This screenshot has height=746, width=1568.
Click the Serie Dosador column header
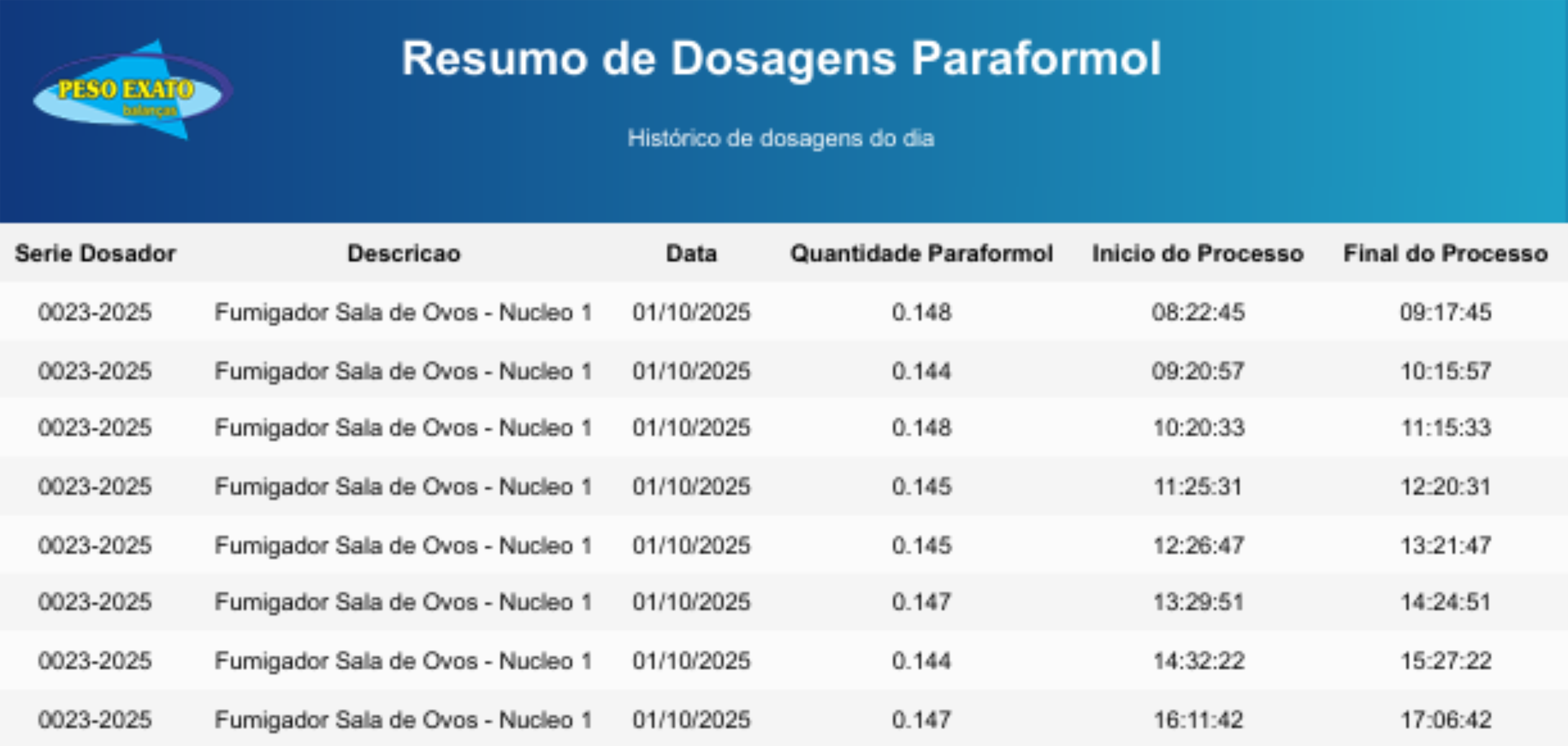pyautogui.click(x=96, y=253)
